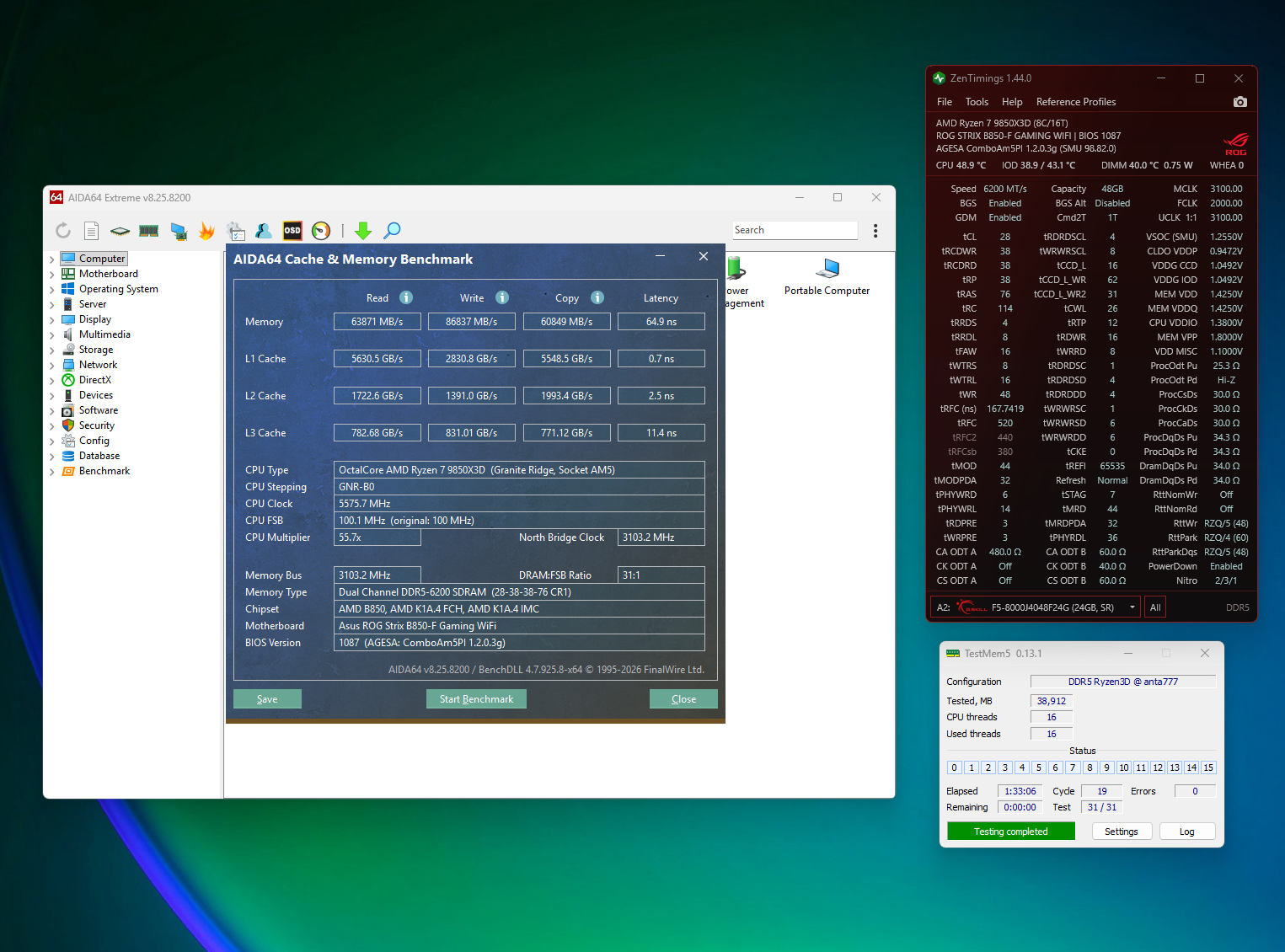1285x952 pixels.
Task: Open the Help menu in ZenTimings
Action: 1012,102
